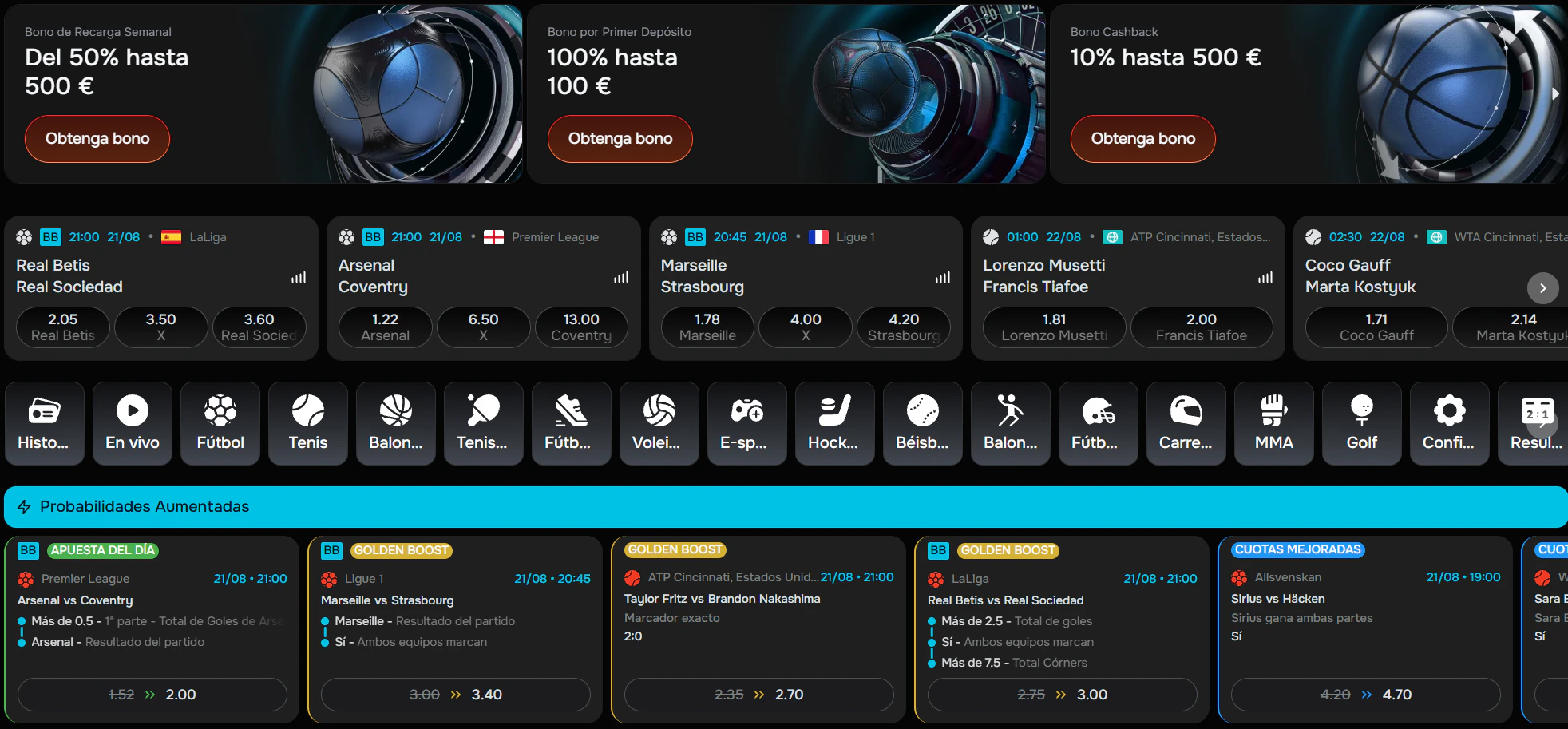This screenshot has width=1568, height=729.
Task: Click the CUOTAS MEJORADAS tag on Sirius card
Action: (1298, 549)
